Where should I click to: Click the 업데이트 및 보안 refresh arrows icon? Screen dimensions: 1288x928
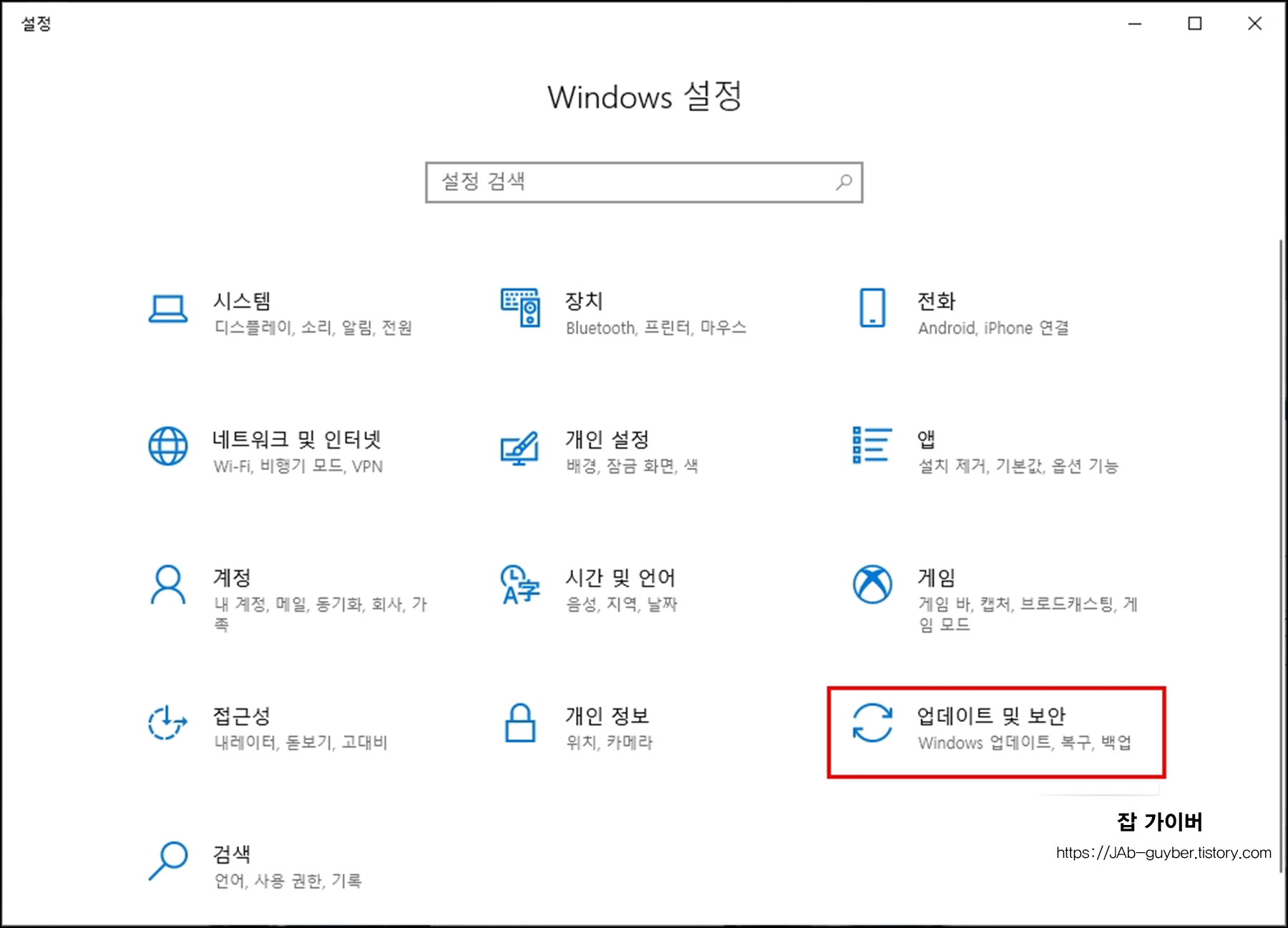872,723
